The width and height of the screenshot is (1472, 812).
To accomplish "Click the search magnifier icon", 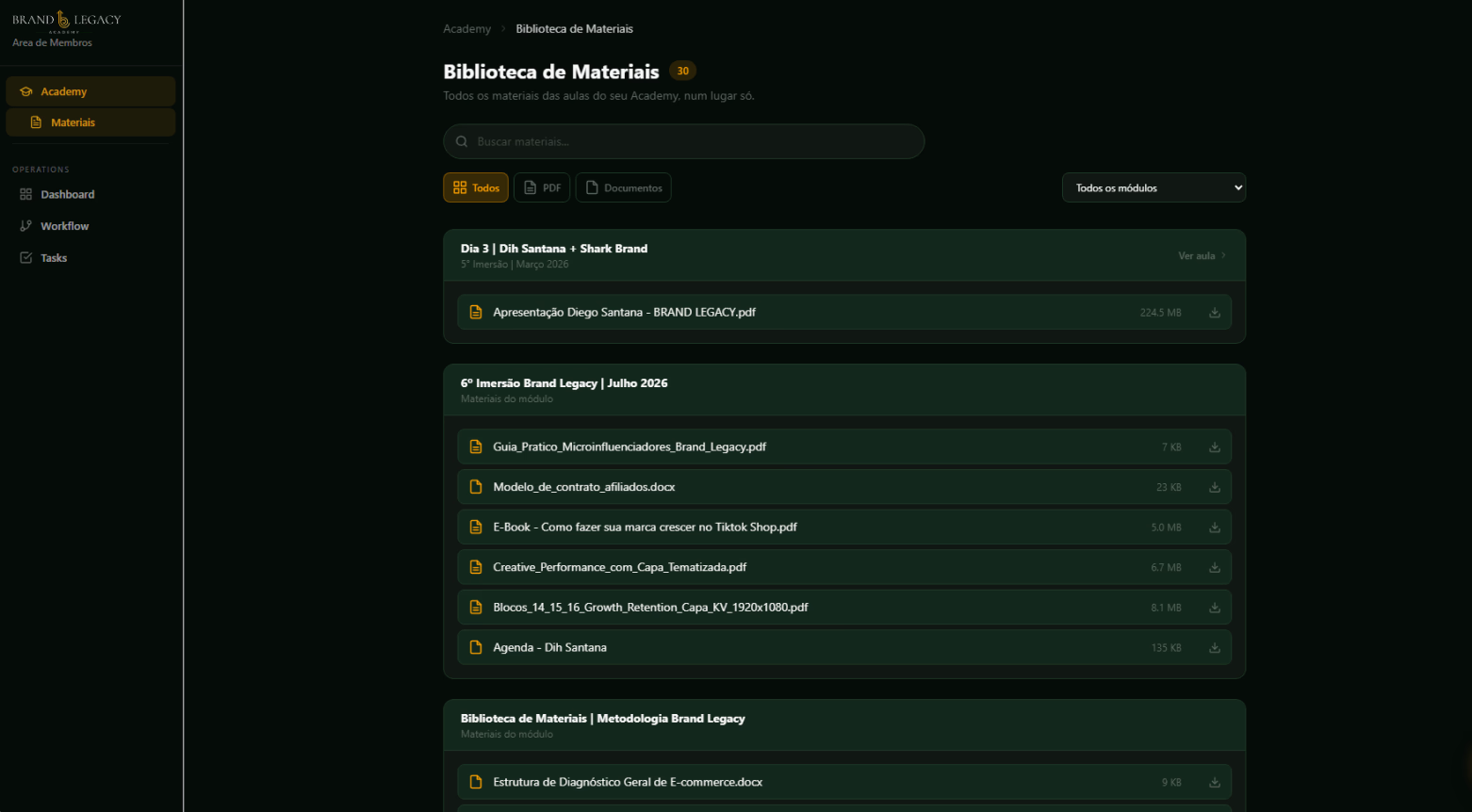I will click(x=462, y=142).
